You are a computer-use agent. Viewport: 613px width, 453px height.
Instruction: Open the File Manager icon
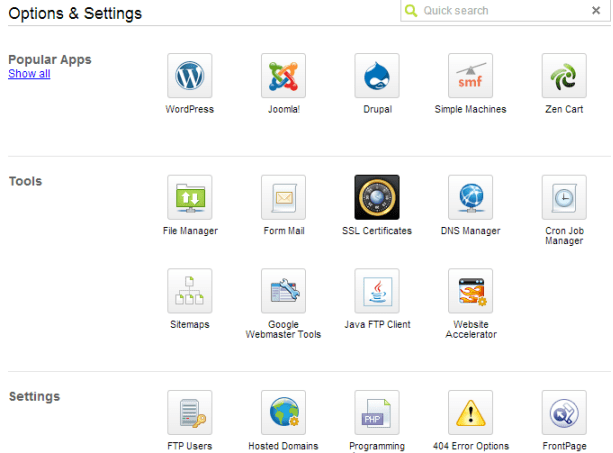tap(190, 197)
